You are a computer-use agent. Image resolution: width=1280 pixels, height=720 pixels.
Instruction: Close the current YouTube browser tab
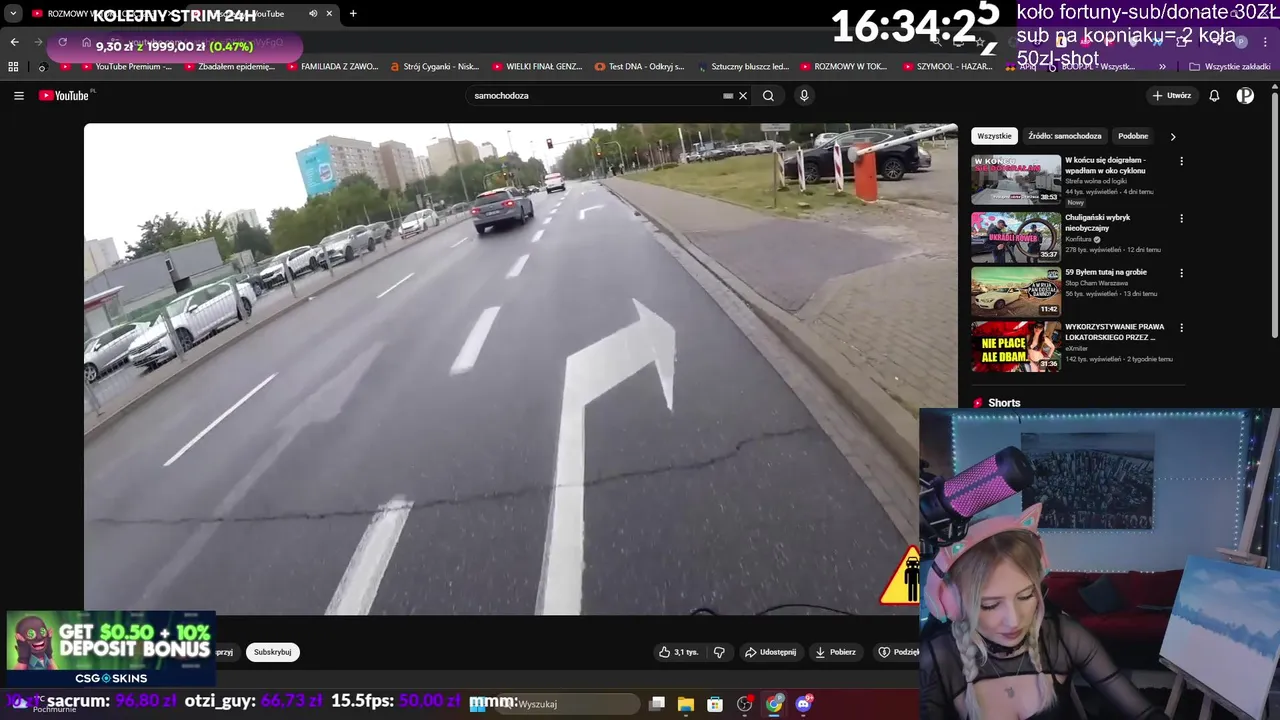click(x=329, y=13)
